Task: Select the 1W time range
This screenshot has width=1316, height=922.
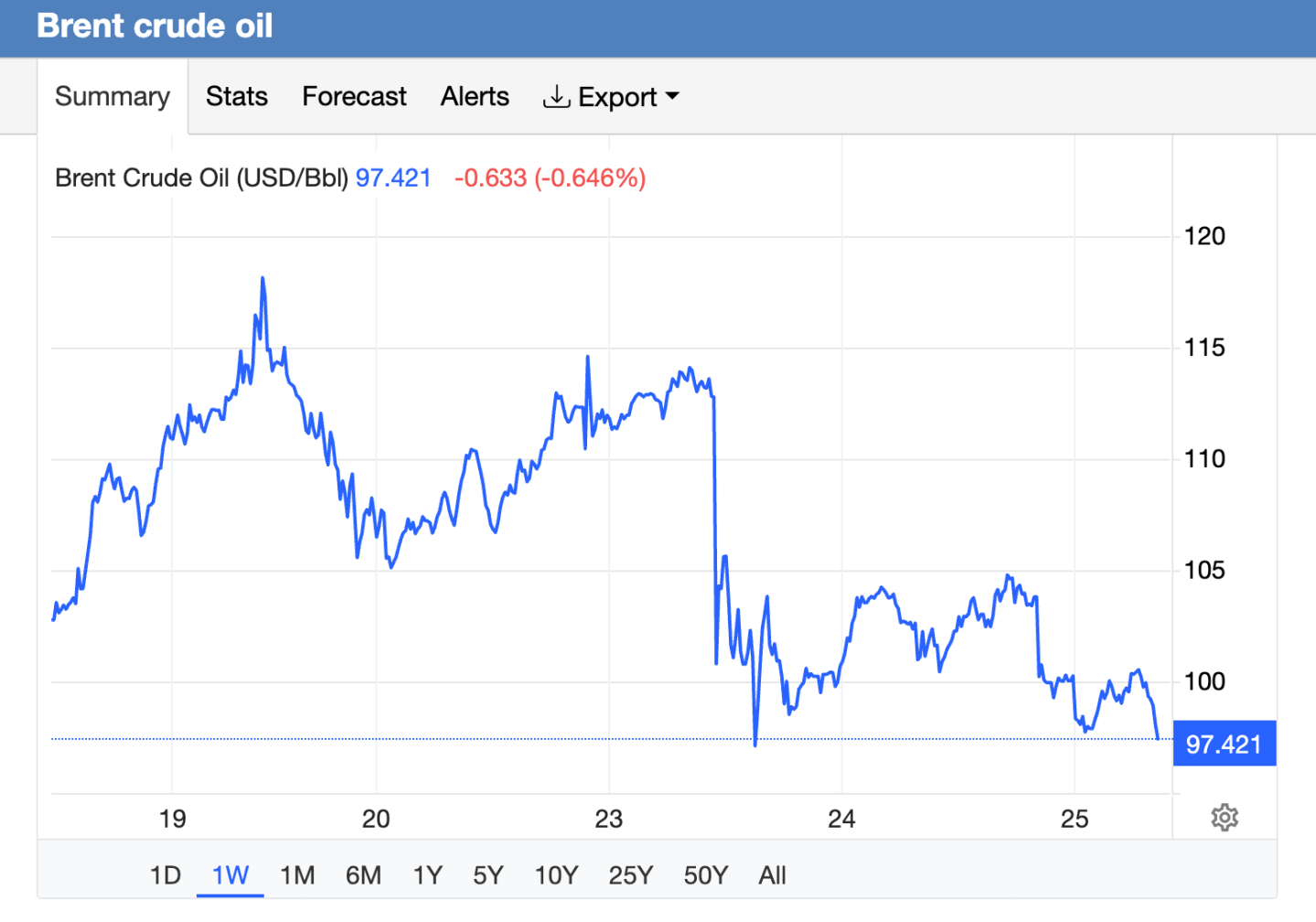Action: [230, 875]
